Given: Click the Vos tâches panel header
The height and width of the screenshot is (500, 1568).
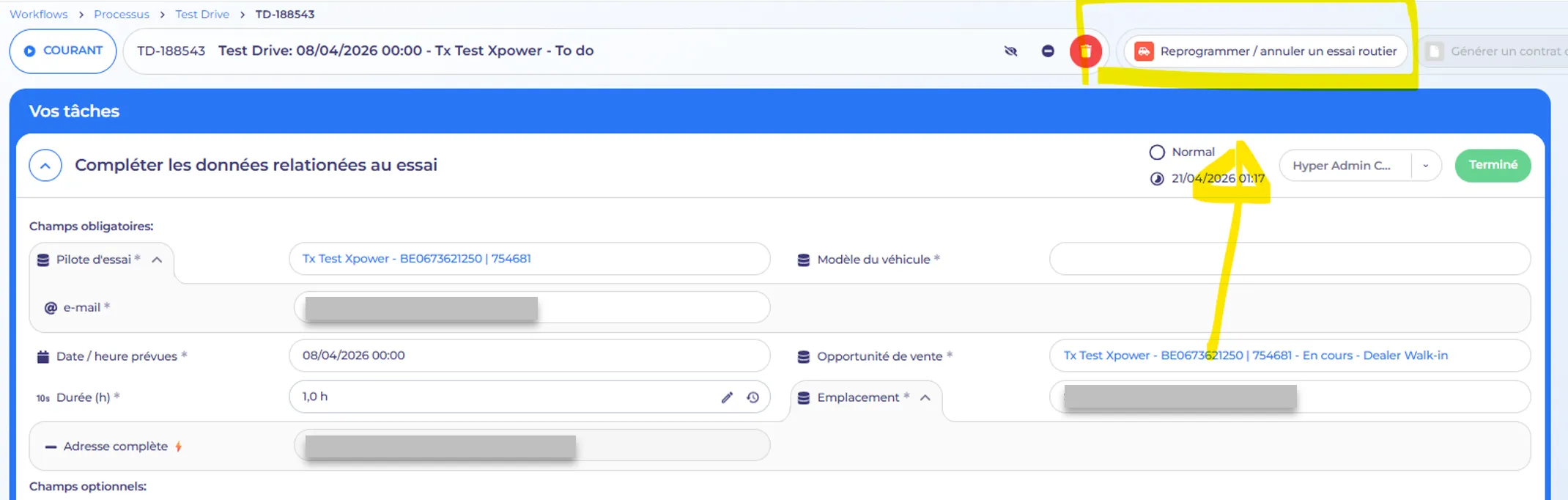Looking at the screenshot, I should click(780, 111).
